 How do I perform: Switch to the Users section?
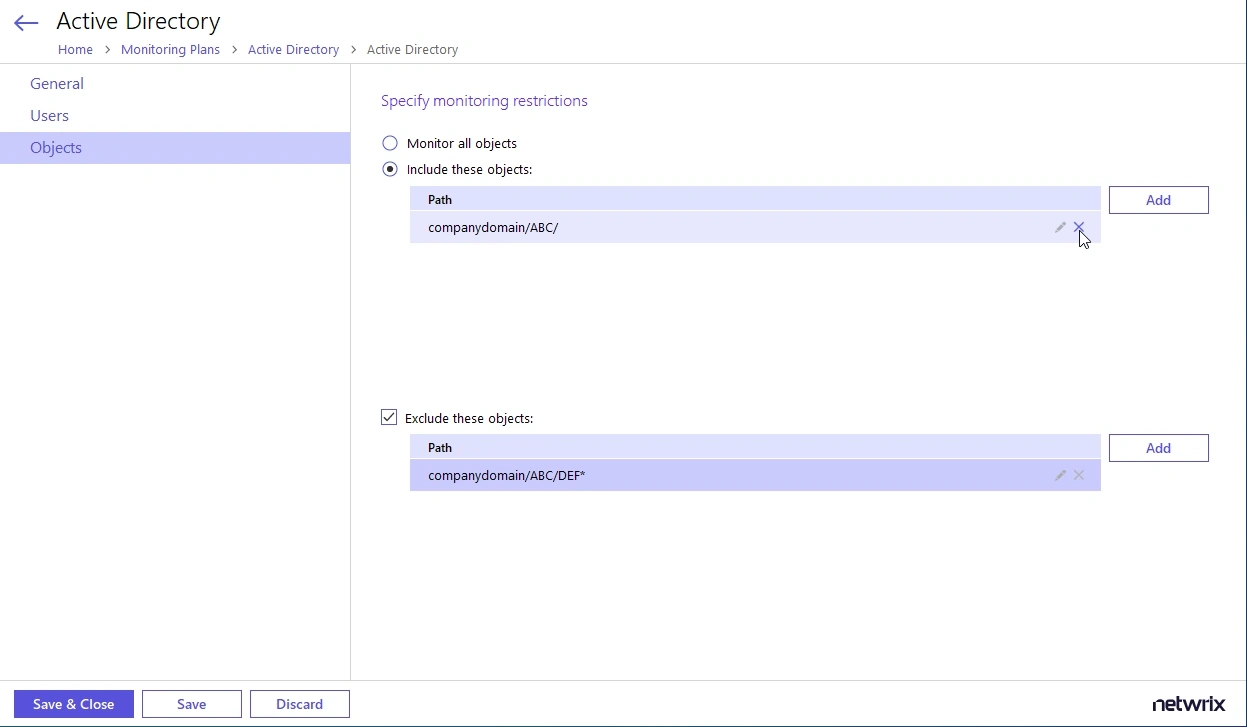pos(49,115)
